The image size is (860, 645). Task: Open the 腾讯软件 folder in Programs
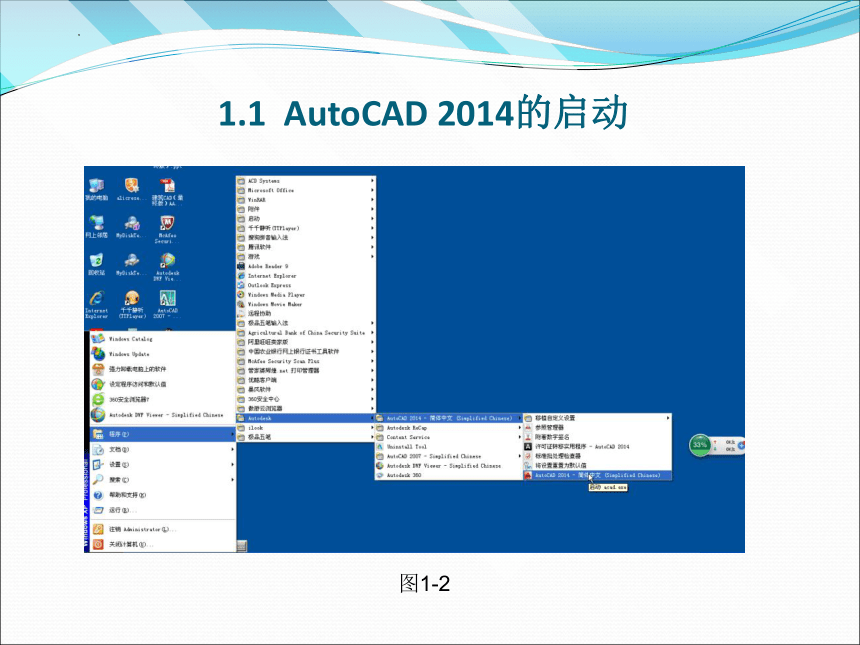coord(306,247)
